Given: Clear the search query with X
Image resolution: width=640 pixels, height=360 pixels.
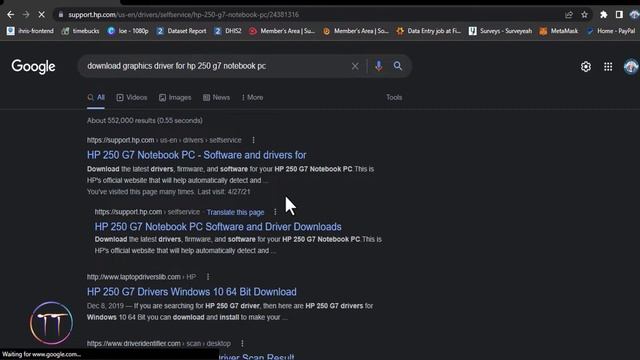Looking at the screenshot, I should pyautogui.click(x=355, y=66).
